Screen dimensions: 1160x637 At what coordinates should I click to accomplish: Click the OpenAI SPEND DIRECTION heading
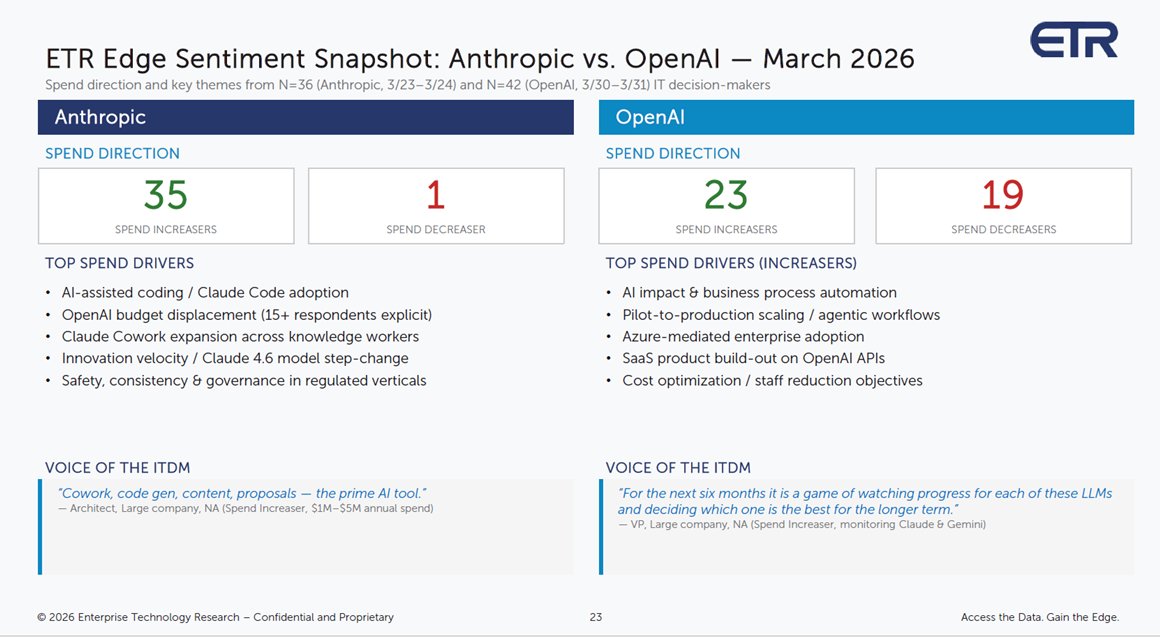(672, 153)
